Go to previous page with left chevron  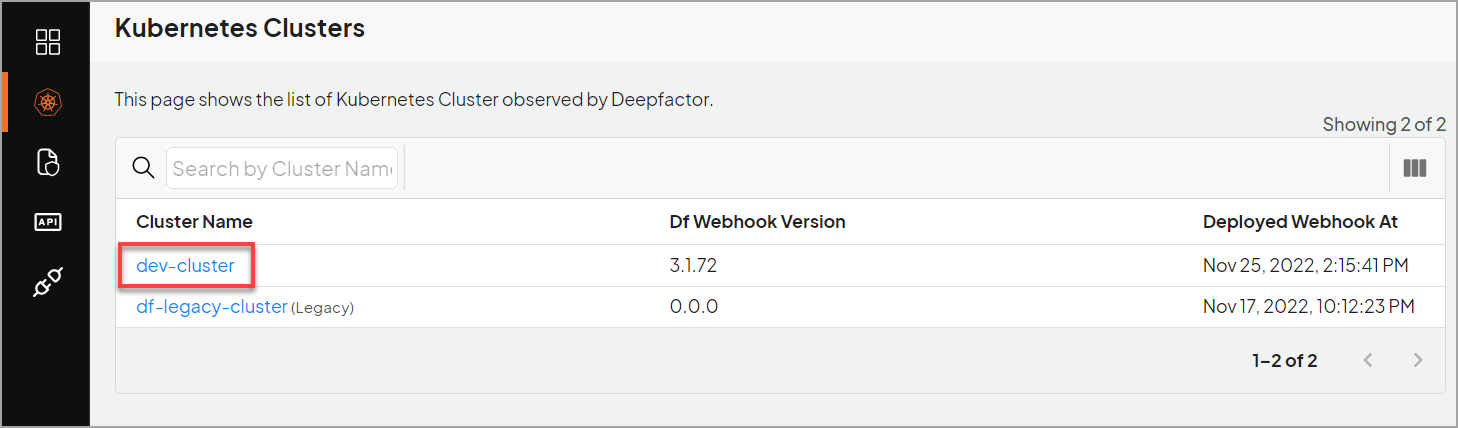[x=1368, y=360]
